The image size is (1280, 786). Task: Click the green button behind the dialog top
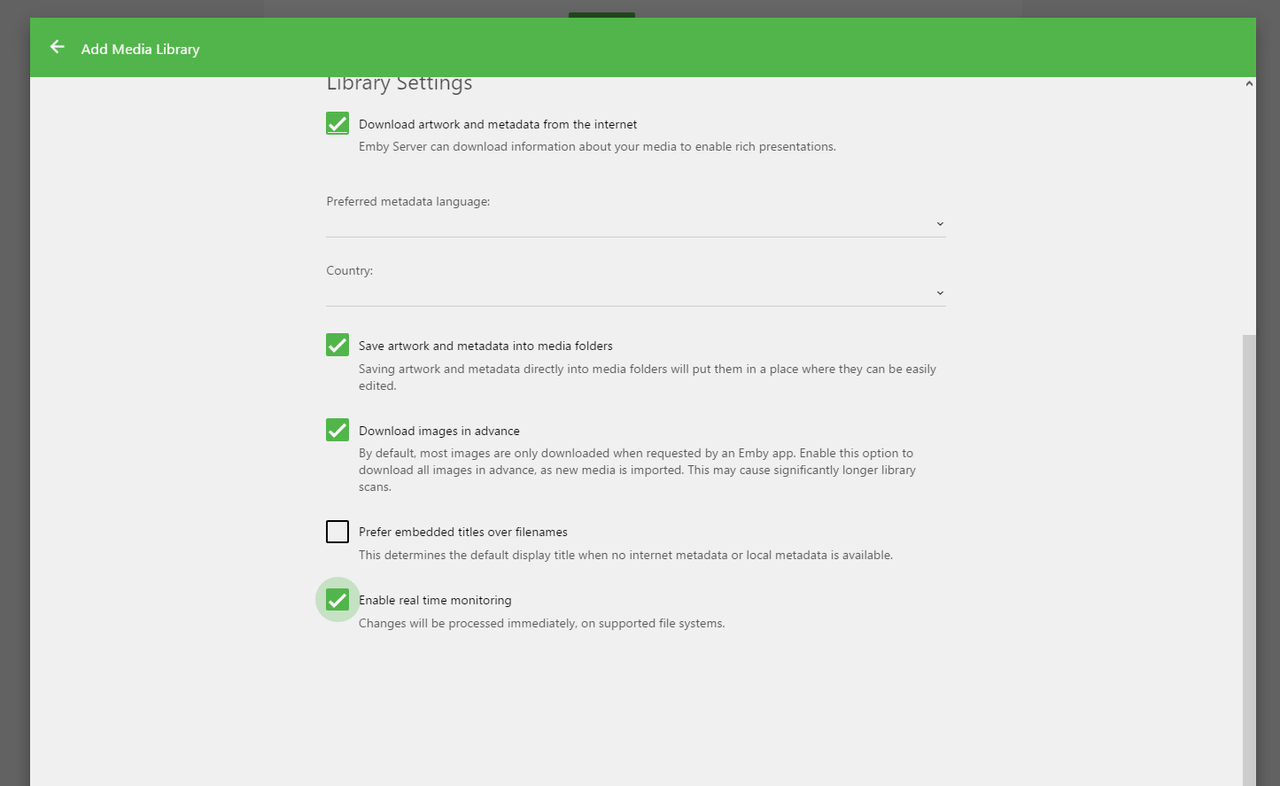pos(602,14)
